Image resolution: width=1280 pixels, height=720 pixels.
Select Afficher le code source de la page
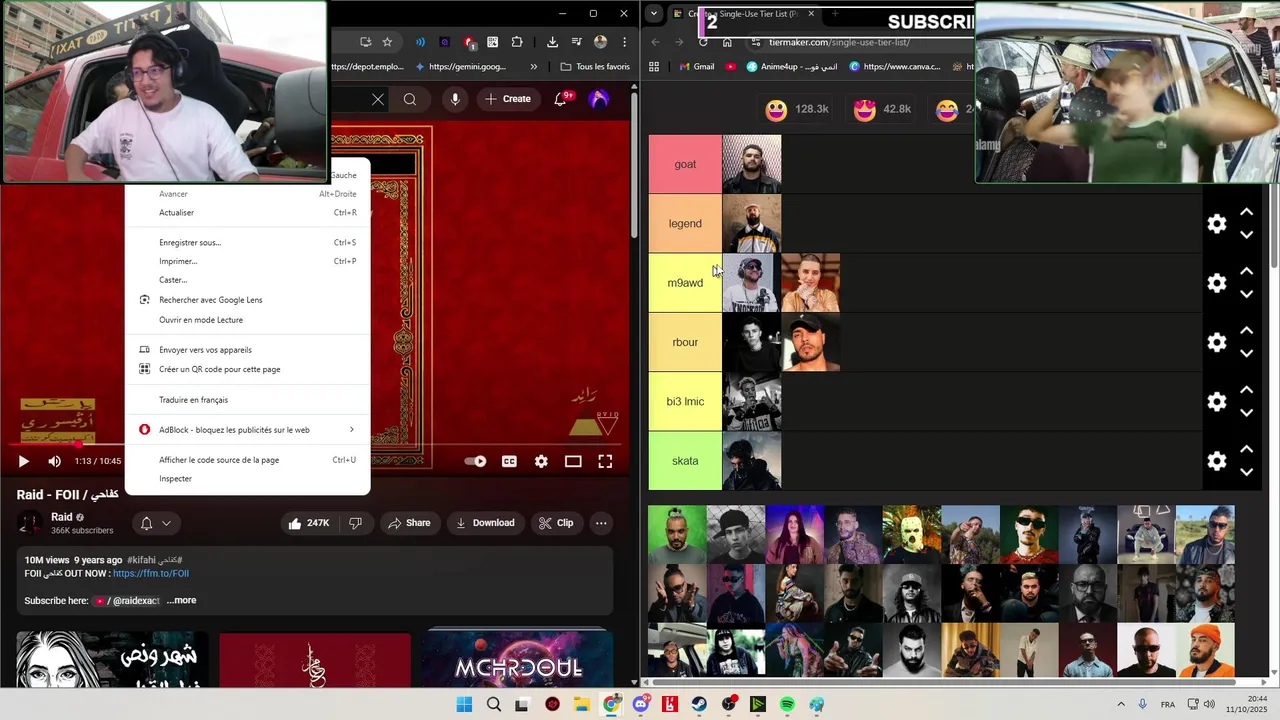coord(247,460)
